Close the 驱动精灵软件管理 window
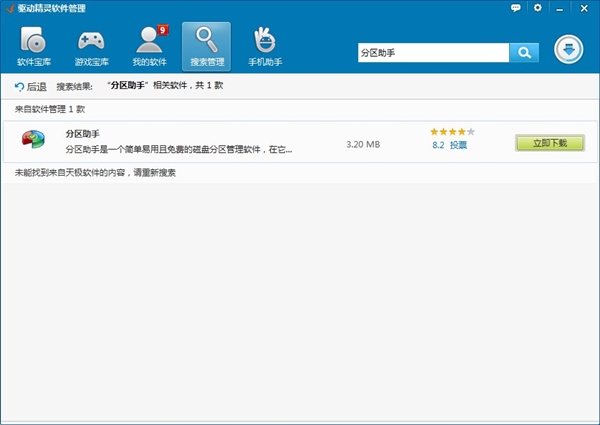Image resolution: width=600 pixels, height=425 pixels. pyautogui.click(x=584, y=8)
